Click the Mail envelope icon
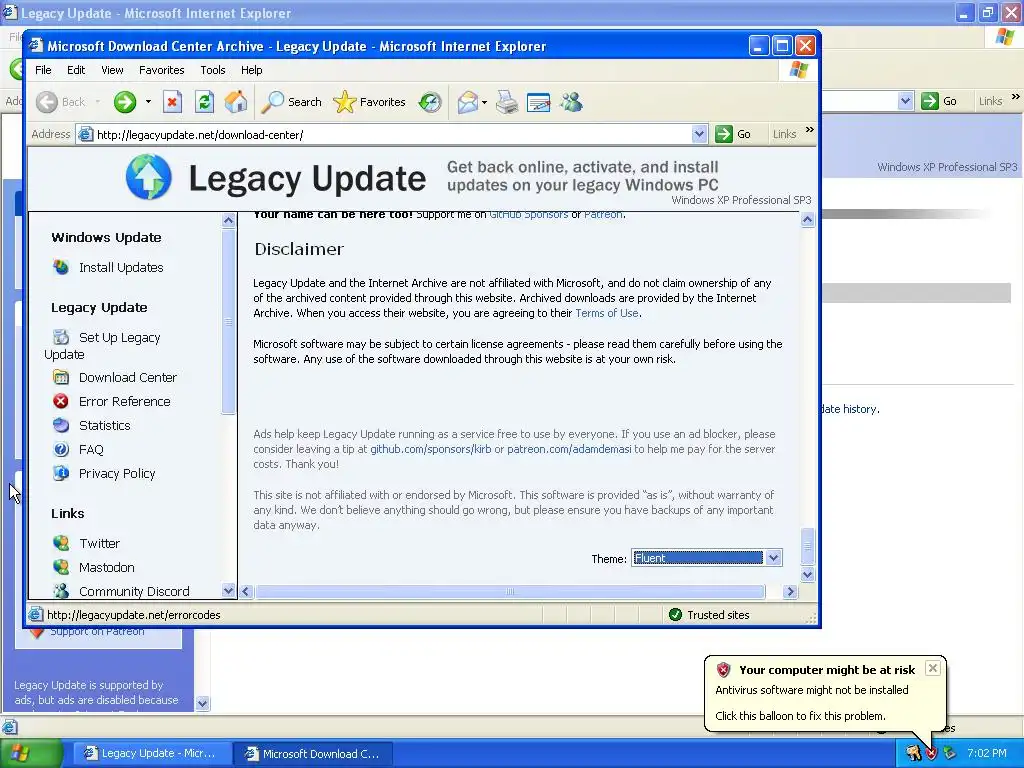 468,102
